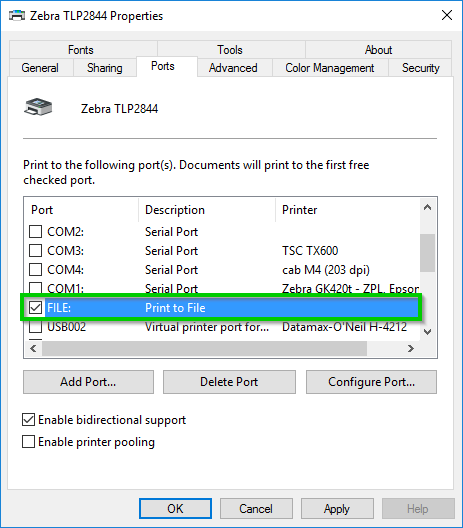
Task: Switch to the Advanced tab
Action: [x=233, y=68]
